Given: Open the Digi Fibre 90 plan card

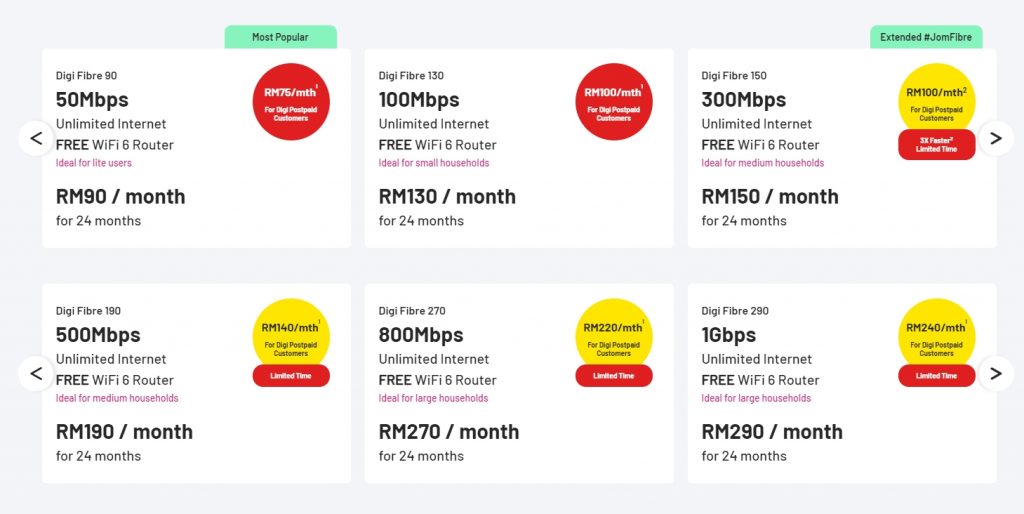Looking at the screenshot, I should pyautogui.click(x=150, y=200).
